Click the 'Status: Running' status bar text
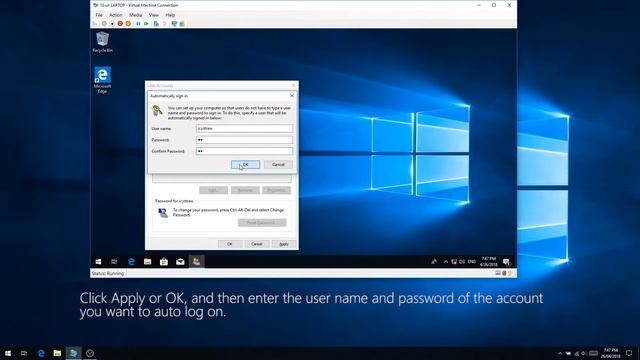The image size is (640, 360). click(x=108, y=273)
